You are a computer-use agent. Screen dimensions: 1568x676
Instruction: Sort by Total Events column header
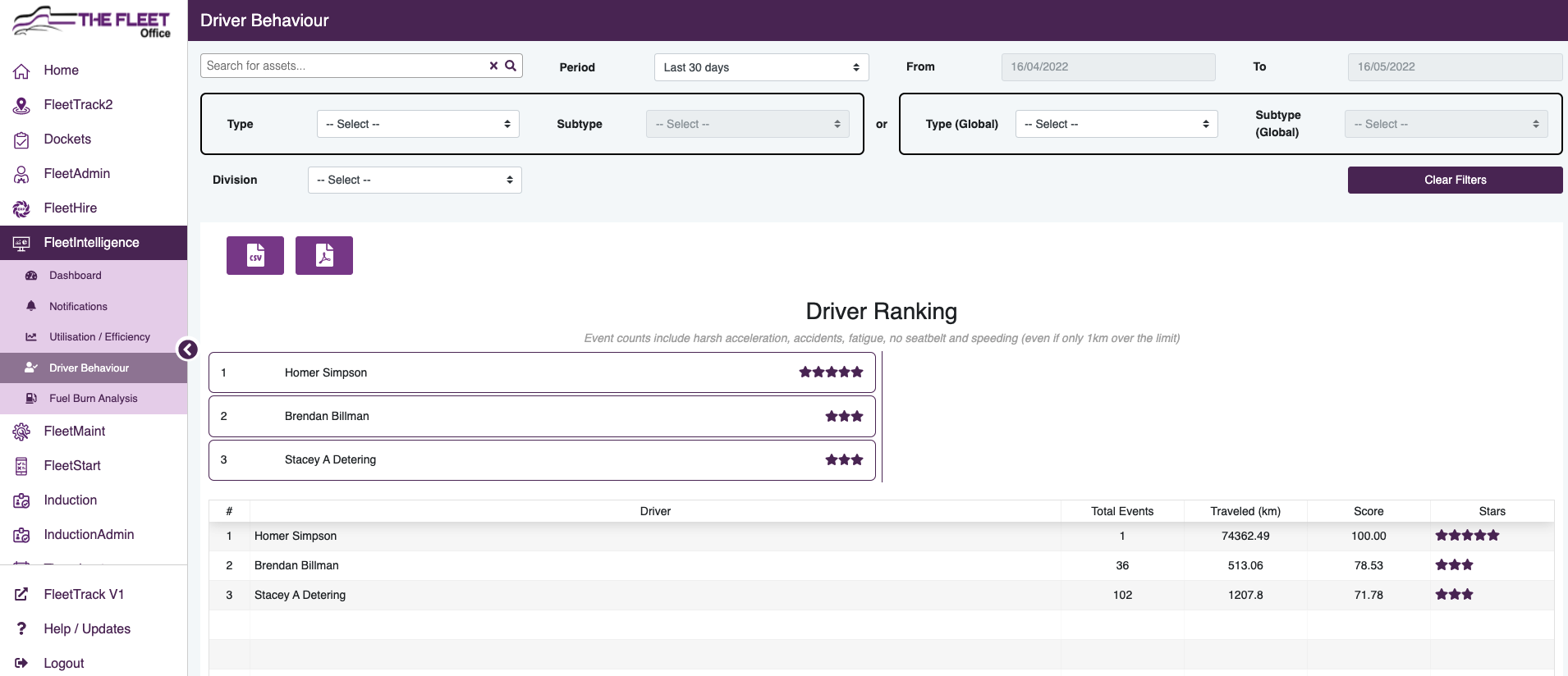point(1122,511)
